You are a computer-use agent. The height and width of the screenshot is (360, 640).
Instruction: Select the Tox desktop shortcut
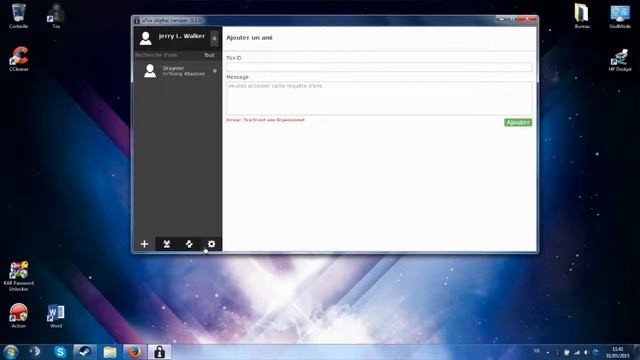coord(56,16)
